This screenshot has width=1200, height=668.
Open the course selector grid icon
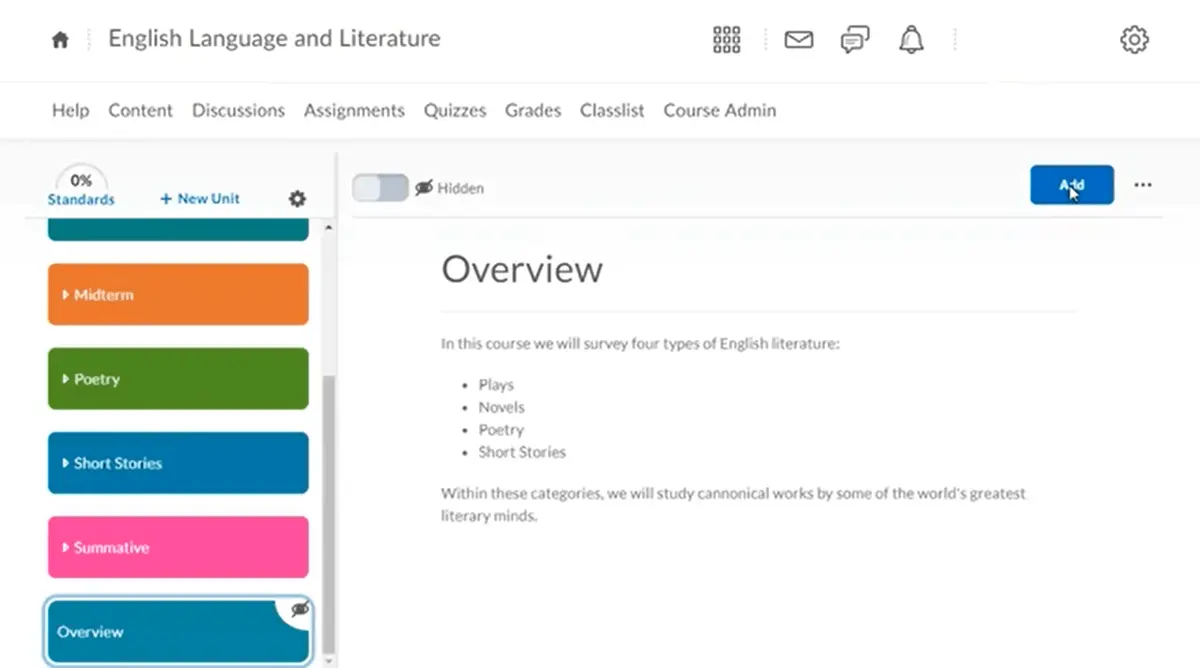point(726,40)
